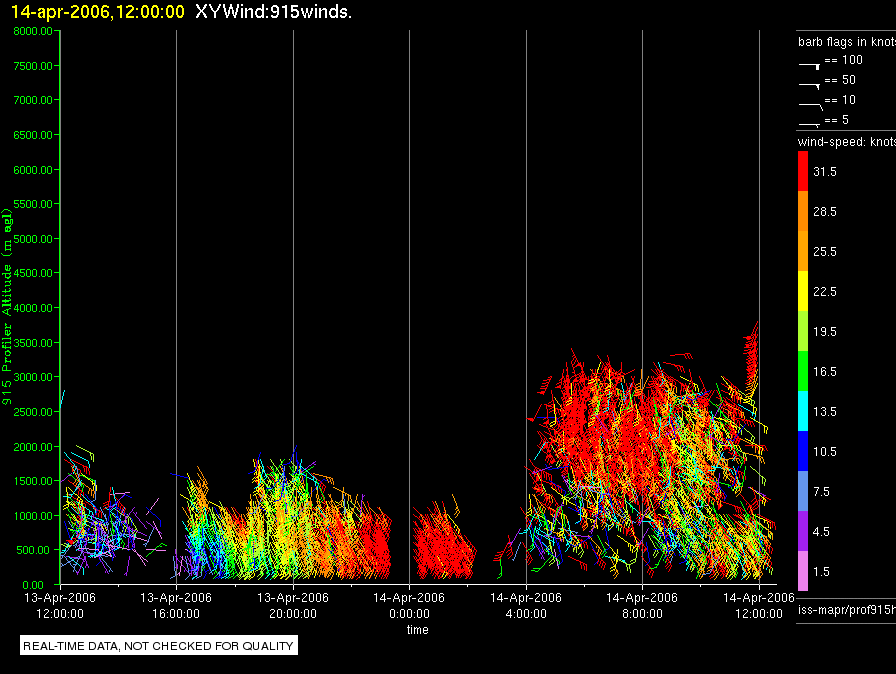
Task: Click the 1500.00 altitude tick label
Action: tap(33, 481)
